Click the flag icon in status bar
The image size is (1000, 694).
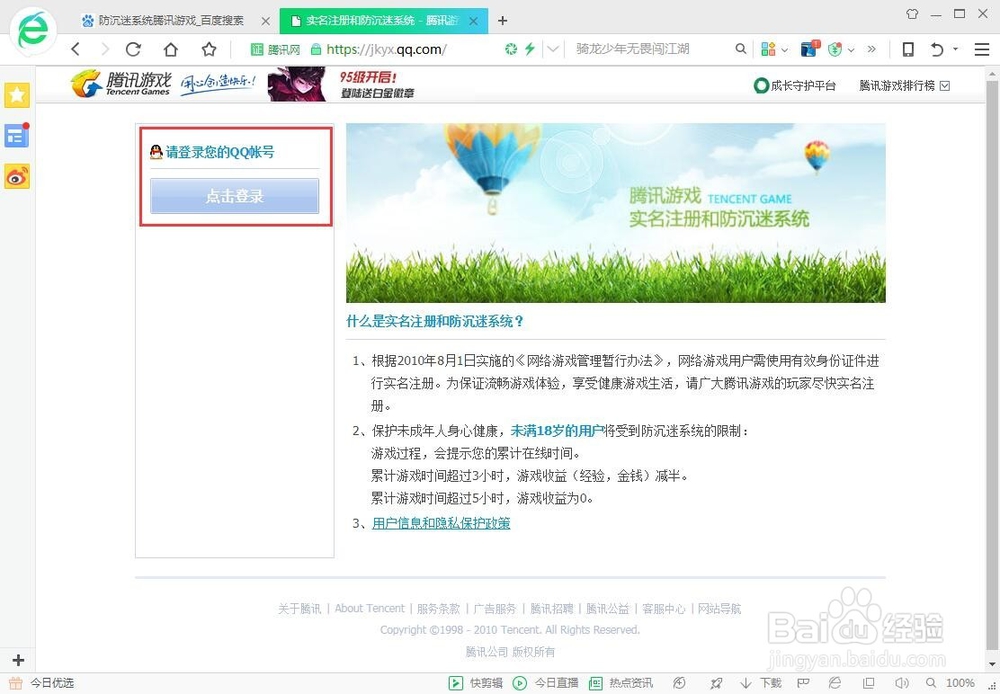coord(804,683)
